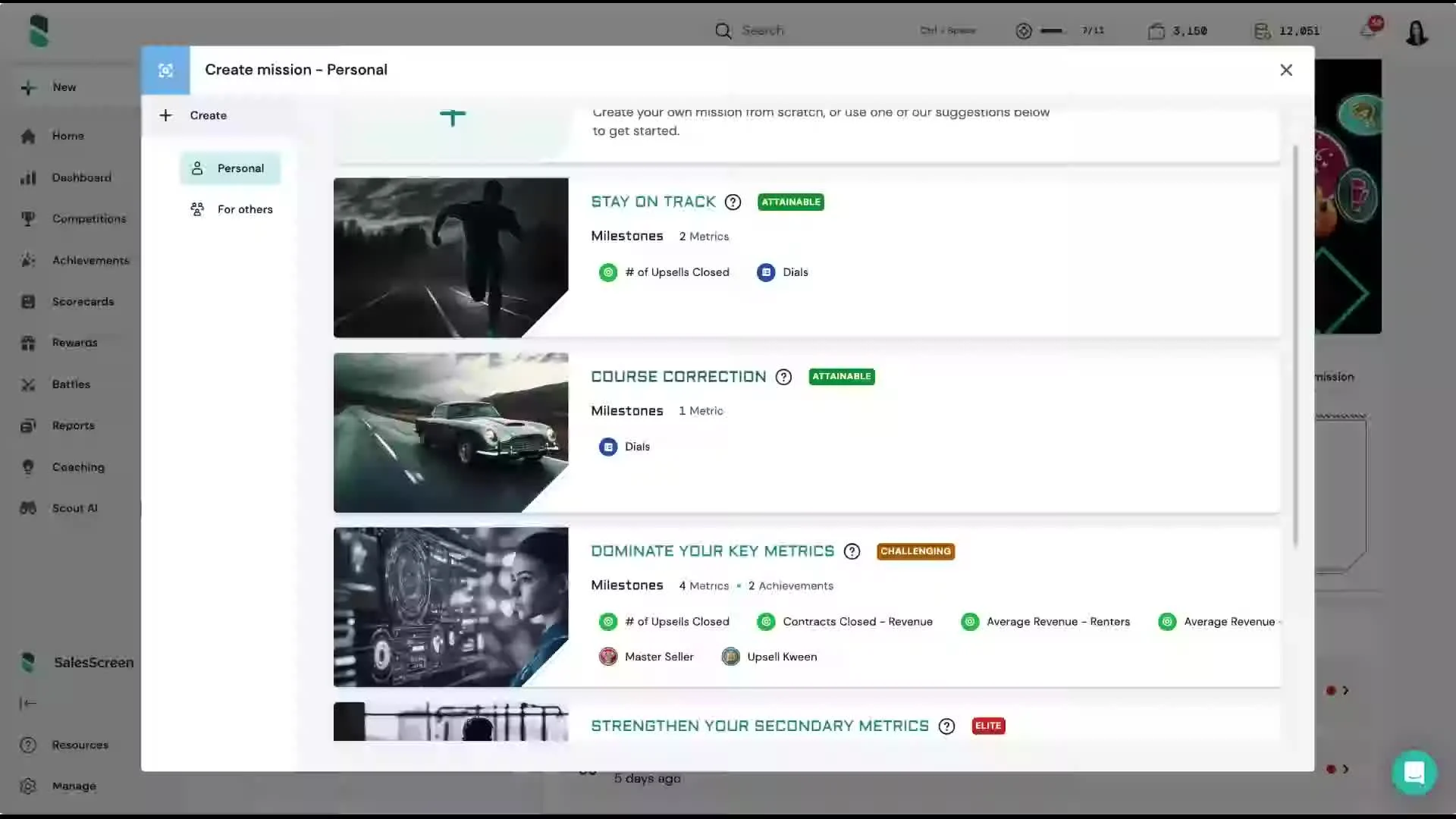Screen dimensions: 1456x819
Task: Close the Create mission dialog
Action: (1286, 70)
